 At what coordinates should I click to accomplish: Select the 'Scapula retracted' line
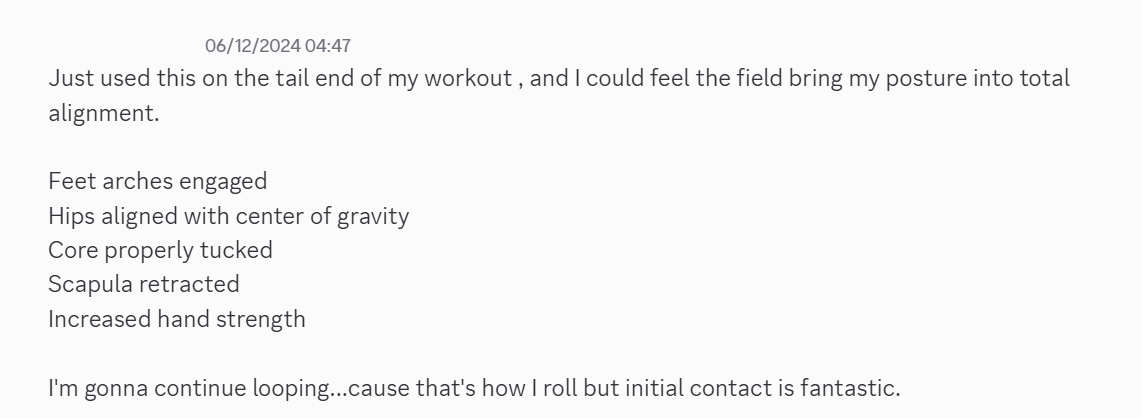point(143,284)
